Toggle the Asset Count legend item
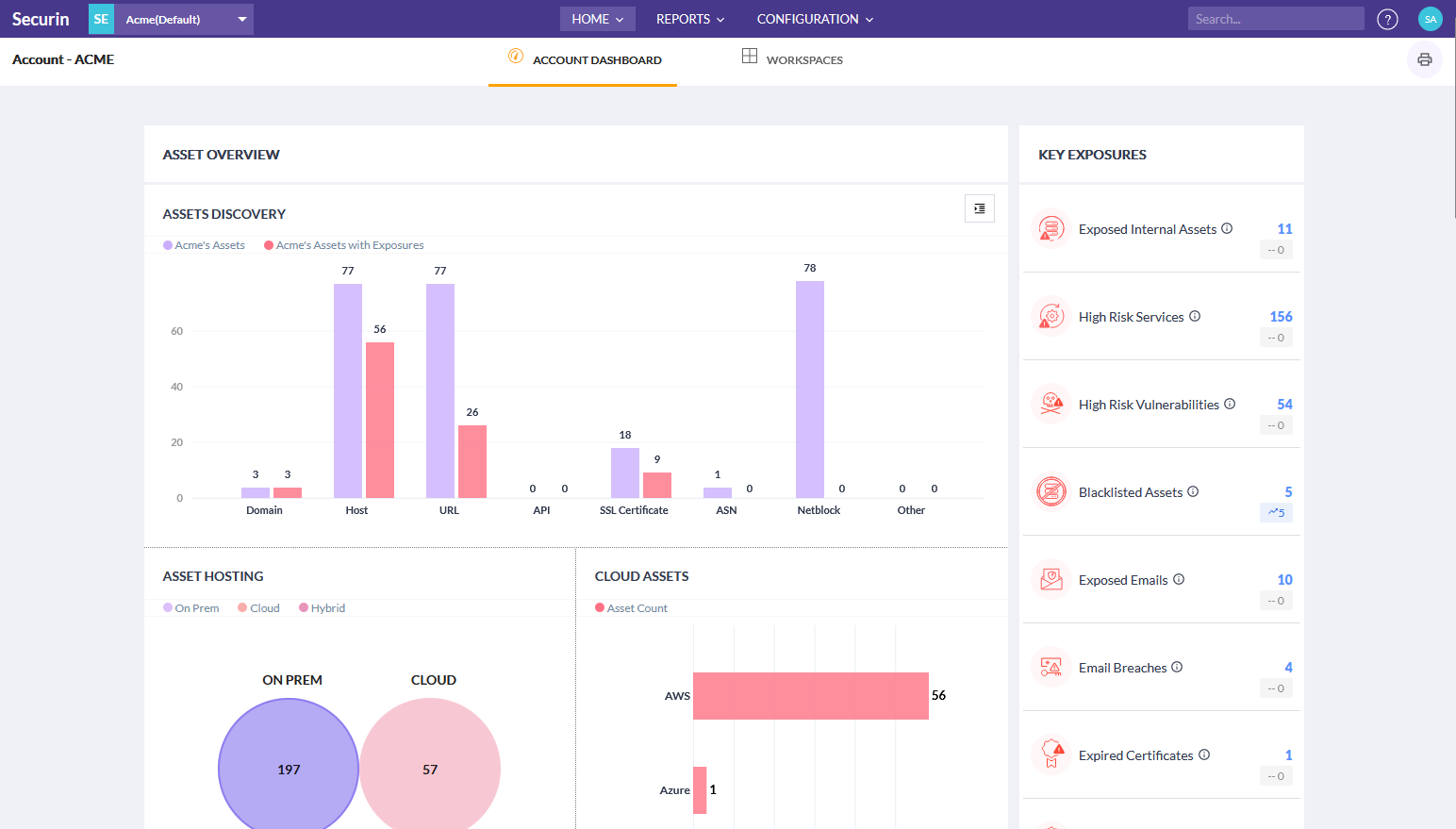The height and width of the screenshot is (829, 1456). pyautogui.click(x=632, y=608)
